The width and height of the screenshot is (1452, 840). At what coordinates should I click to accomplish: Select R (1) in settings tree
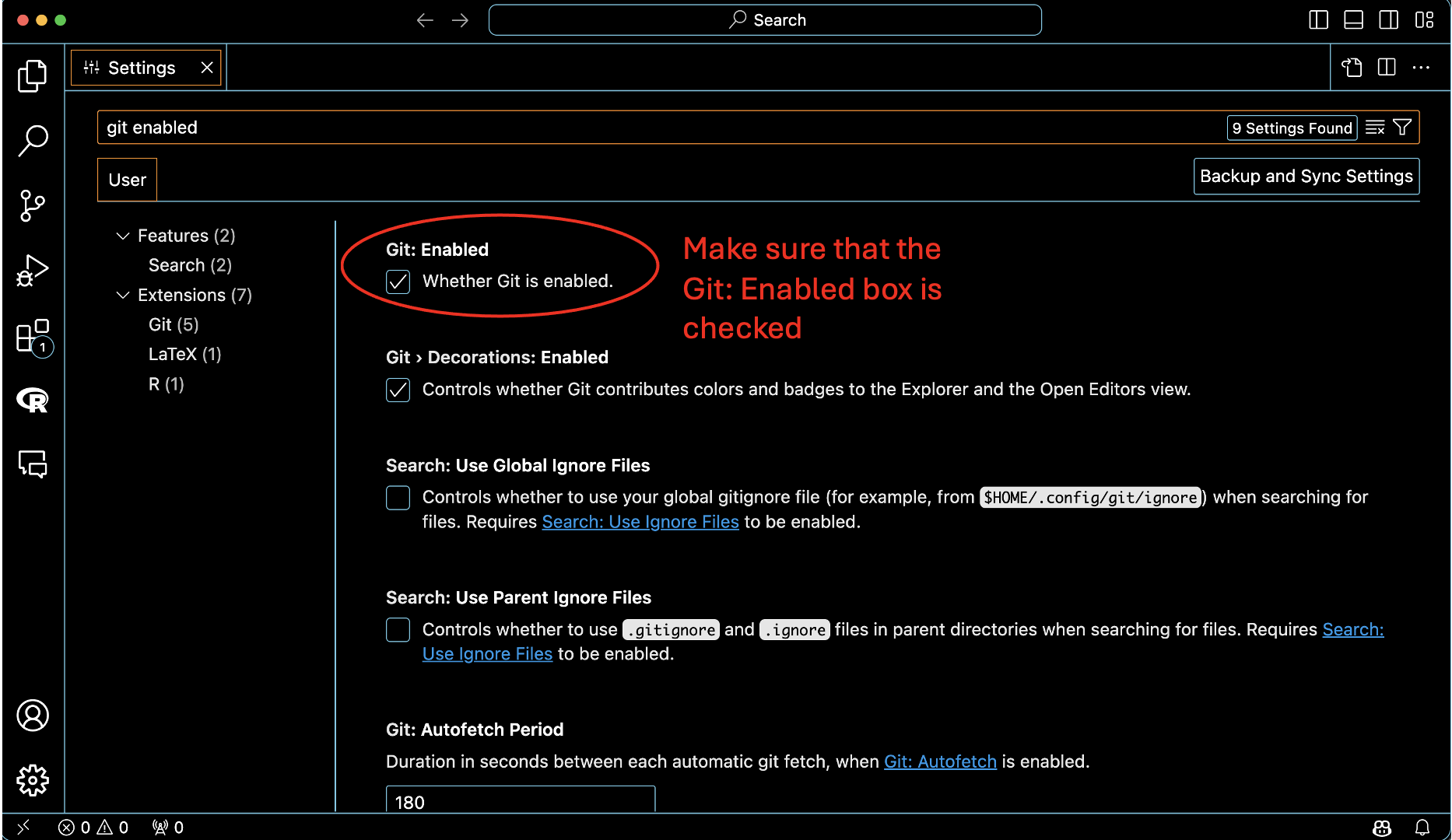click(x=167, y=384)
